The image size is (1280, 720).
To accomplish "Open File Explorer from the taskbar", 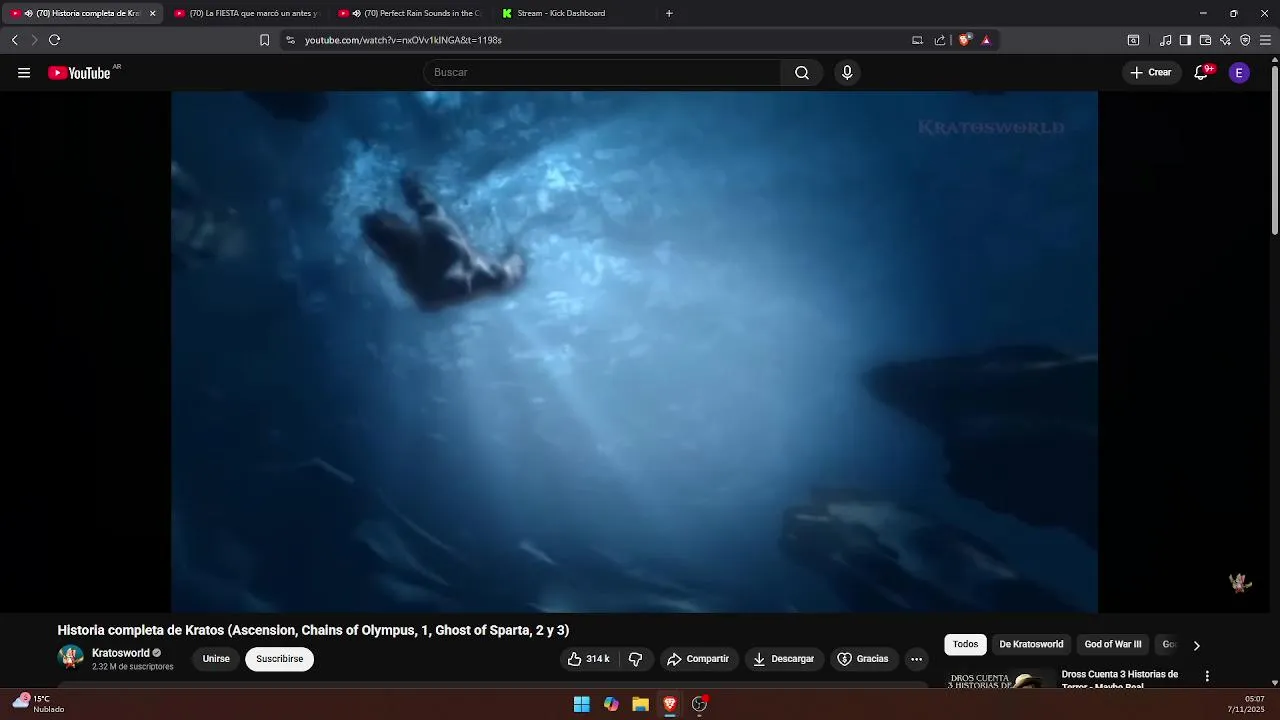I will (x=640, y=704).
